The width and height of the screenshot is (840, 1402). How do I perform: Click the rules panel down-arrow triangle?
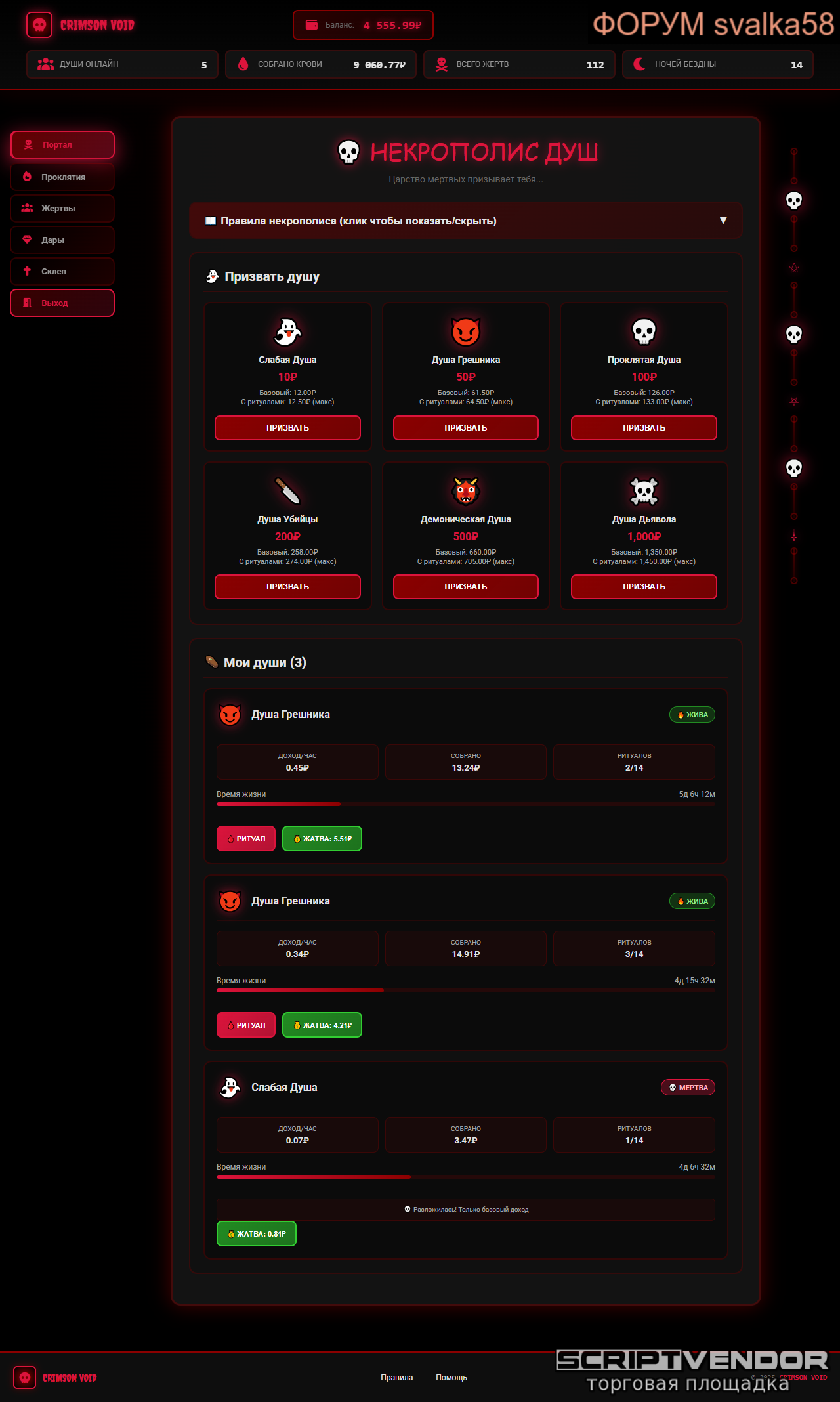click(723, 220)
